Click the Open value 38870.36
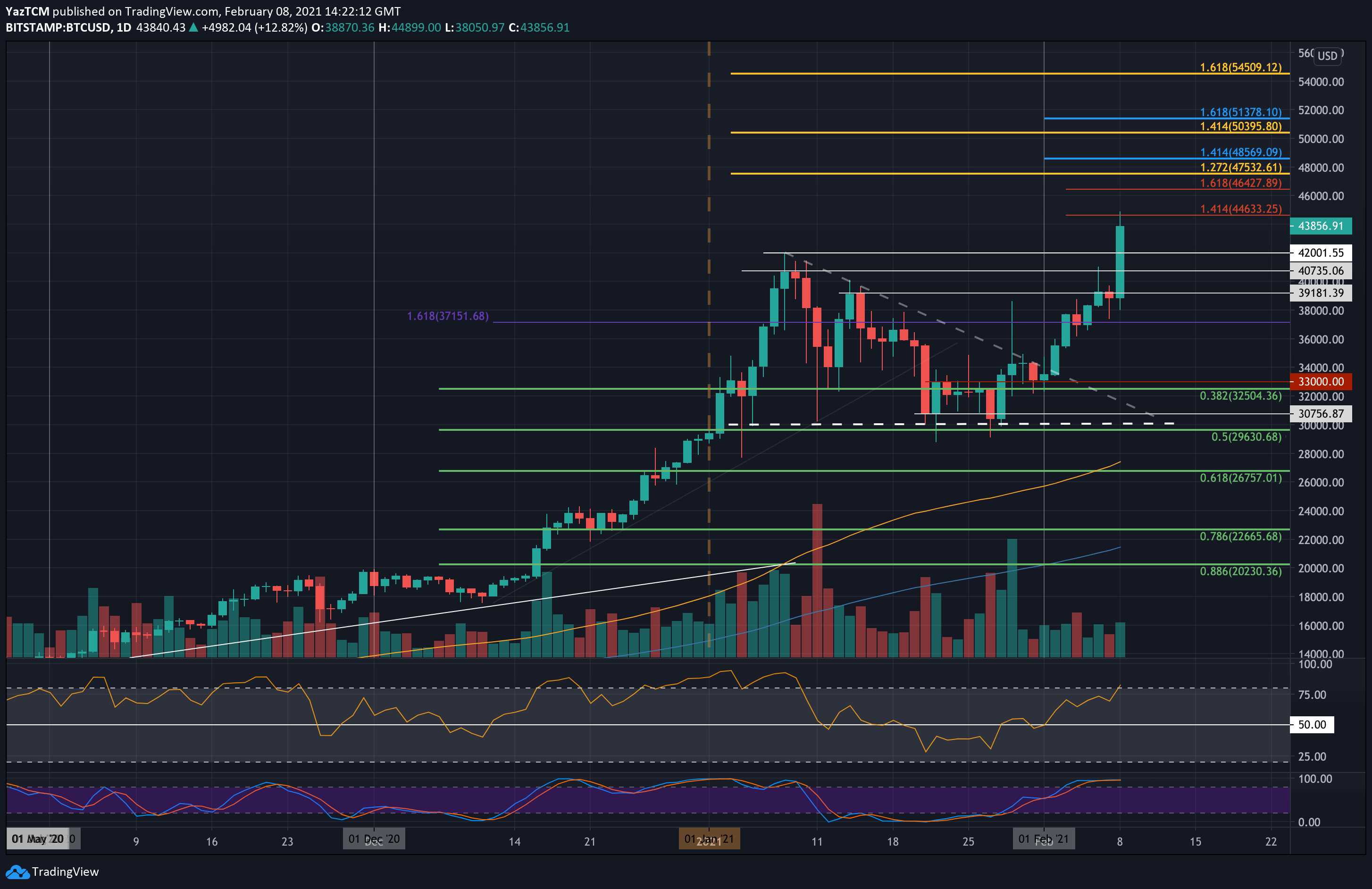The image size is (1372, 889). 349,28
